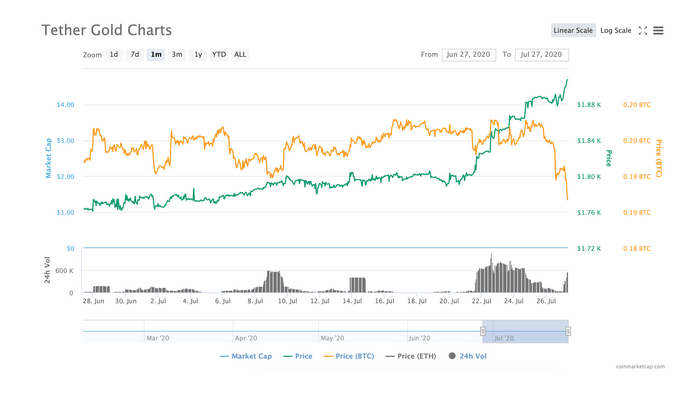Click the 28. Jun date axis label
Image resolution: width=696 pixels, height=393 pixels.
[93, 301]
